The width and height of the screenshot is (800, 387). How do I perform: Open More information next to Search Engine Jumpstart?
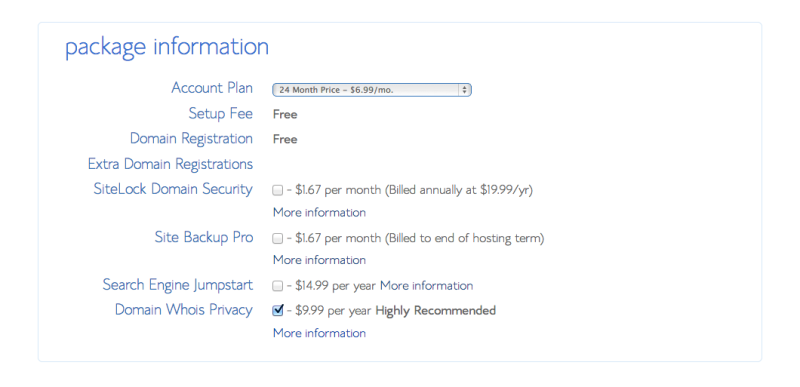coord(427,286)
